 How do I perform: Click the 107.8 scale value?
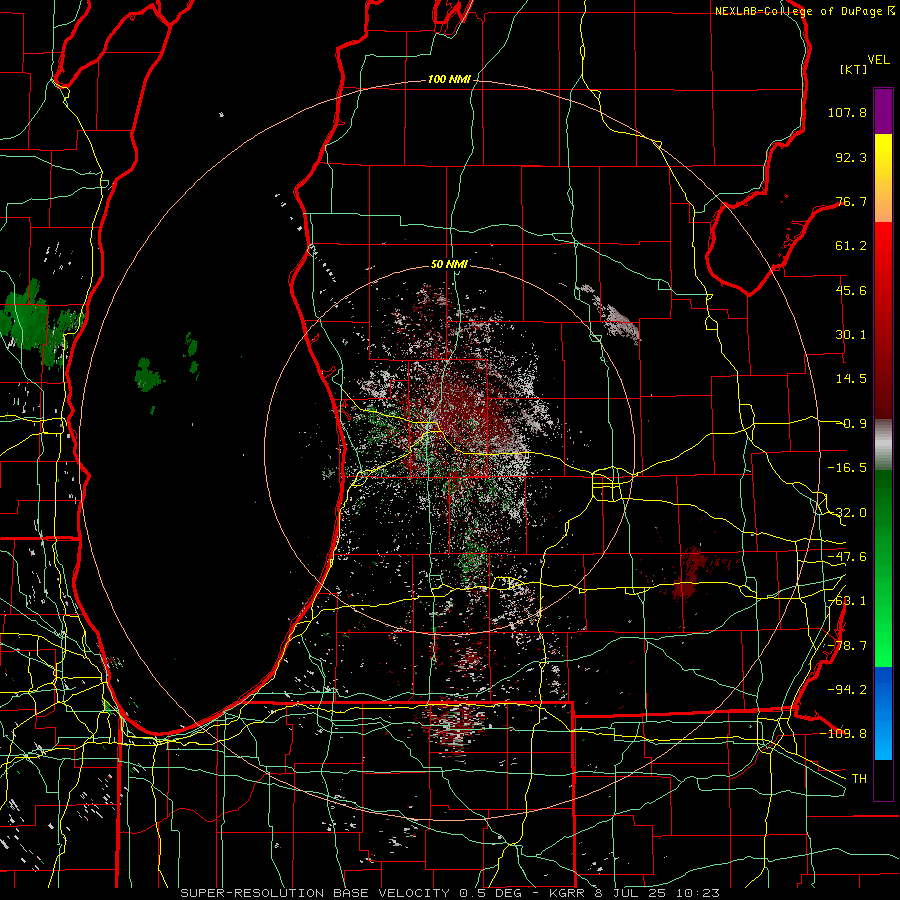pyautogui.click(x=847, y=112)
